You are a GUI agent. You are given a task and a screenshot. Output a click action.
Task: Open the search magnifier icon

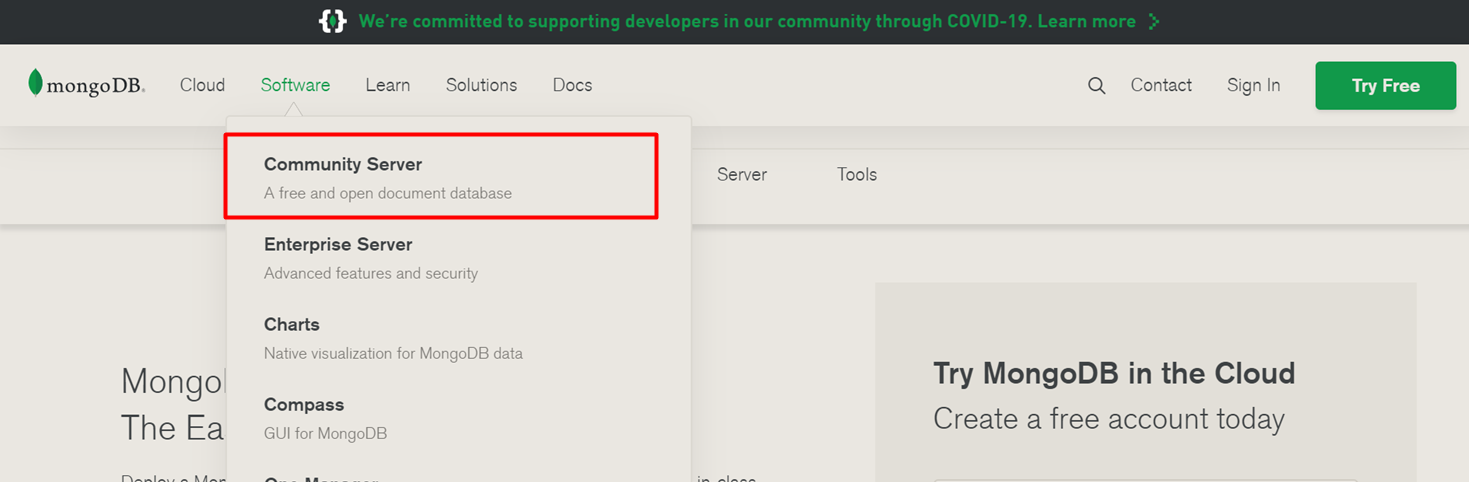(x=1097, y=86)
